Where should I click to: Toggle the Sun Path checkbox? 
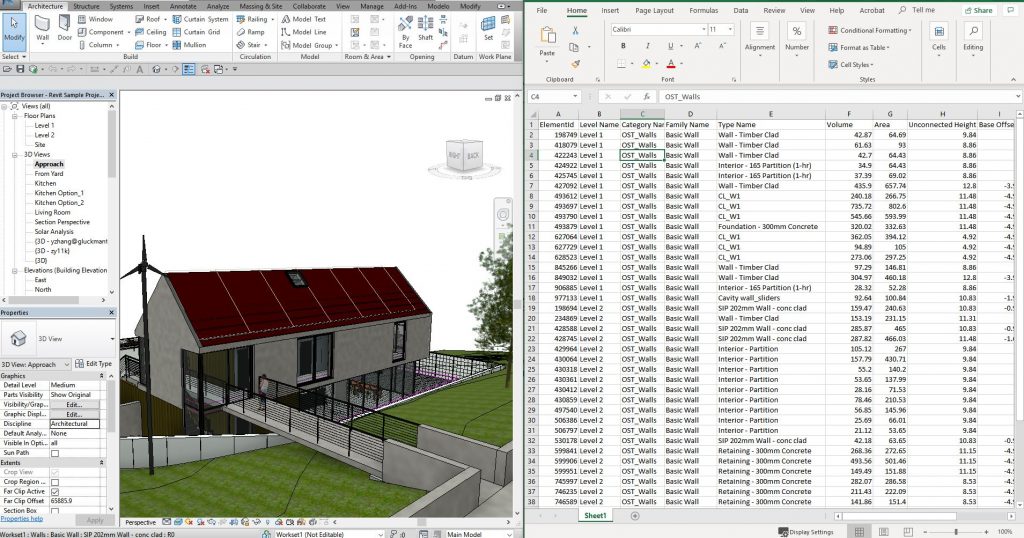pos(55,453)
